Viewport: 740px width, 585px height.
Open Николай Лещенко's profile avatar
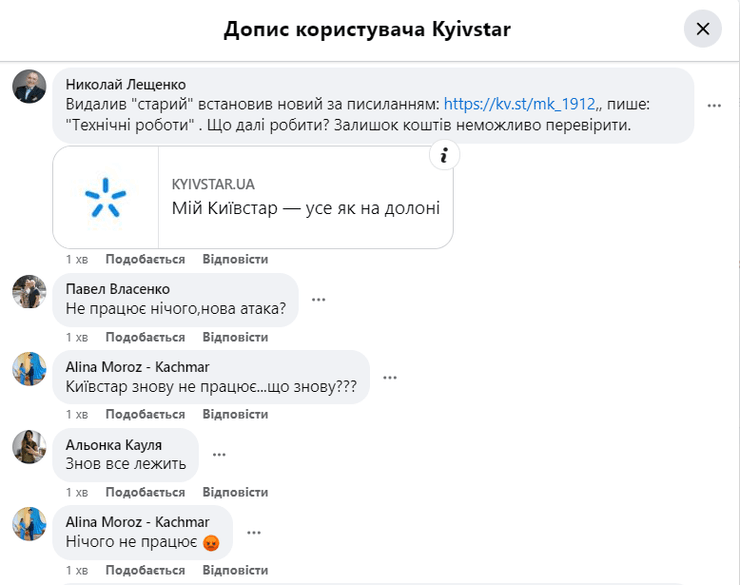coord(29,86)
